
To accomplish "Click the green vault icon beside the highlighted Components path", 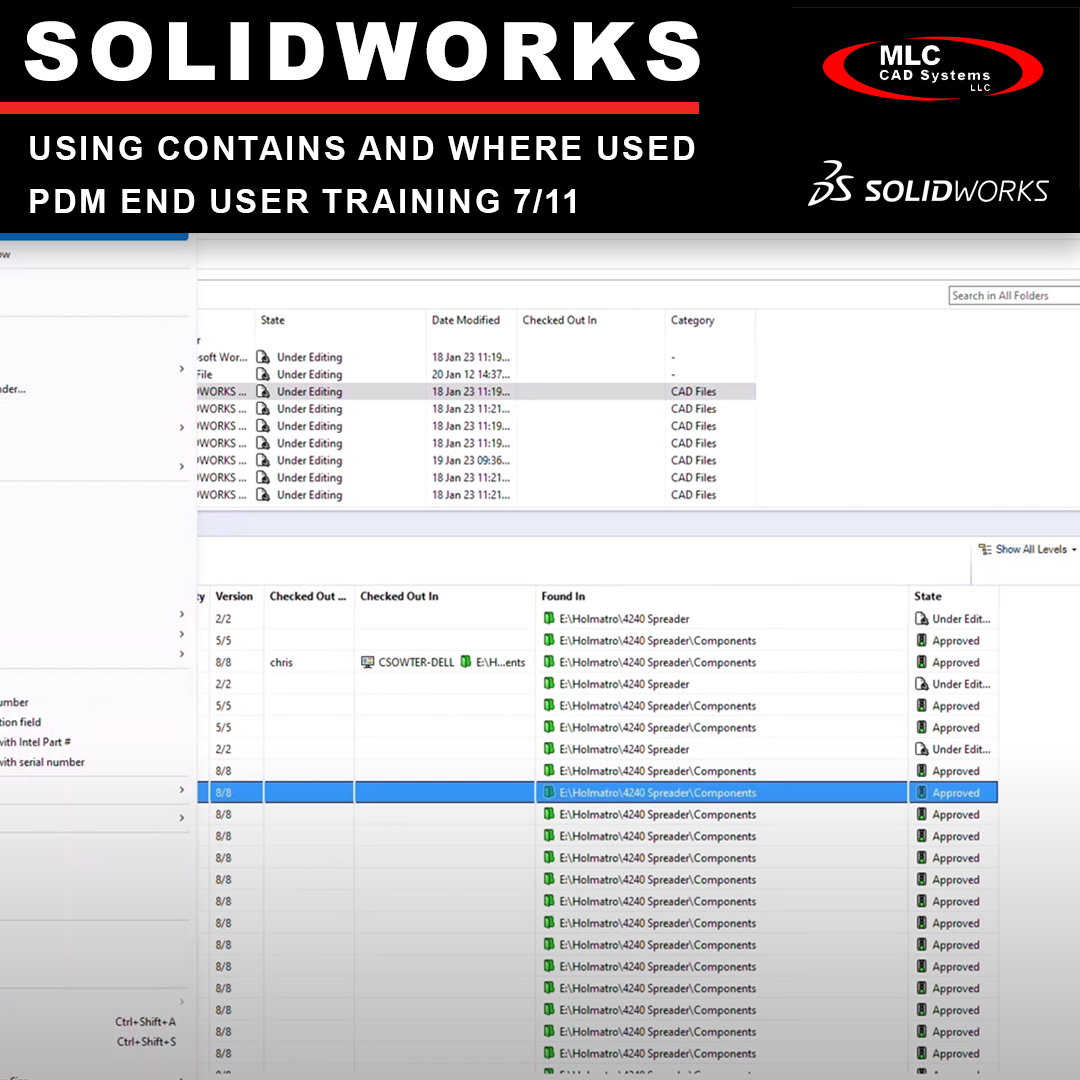I will tap(549, 792).
